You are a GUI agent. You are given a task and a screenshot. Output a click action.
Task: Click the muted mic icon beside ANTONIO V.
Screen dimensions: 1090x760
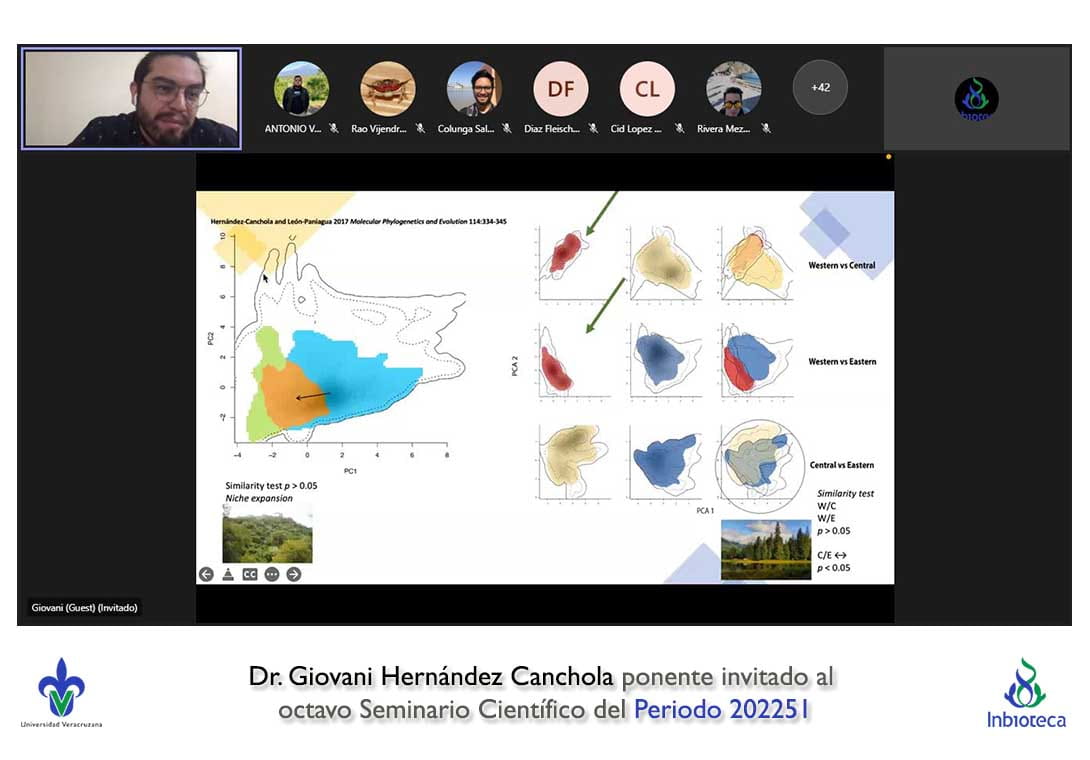click(x=335, y=129)
